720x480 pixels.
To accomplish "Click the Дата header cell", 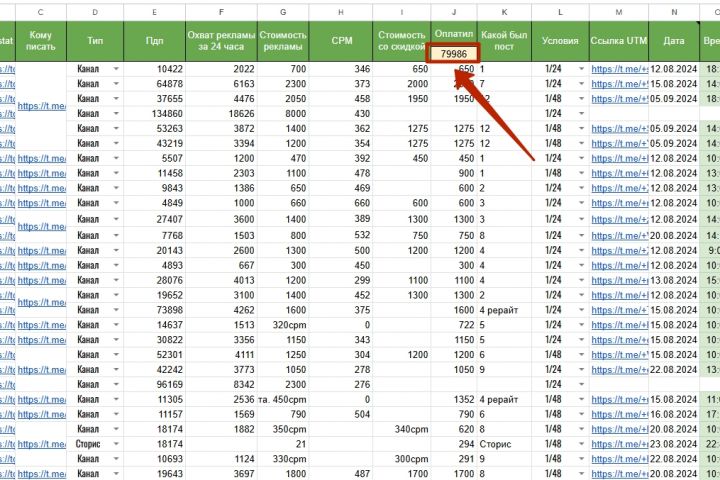I will (x=674, y=41).
